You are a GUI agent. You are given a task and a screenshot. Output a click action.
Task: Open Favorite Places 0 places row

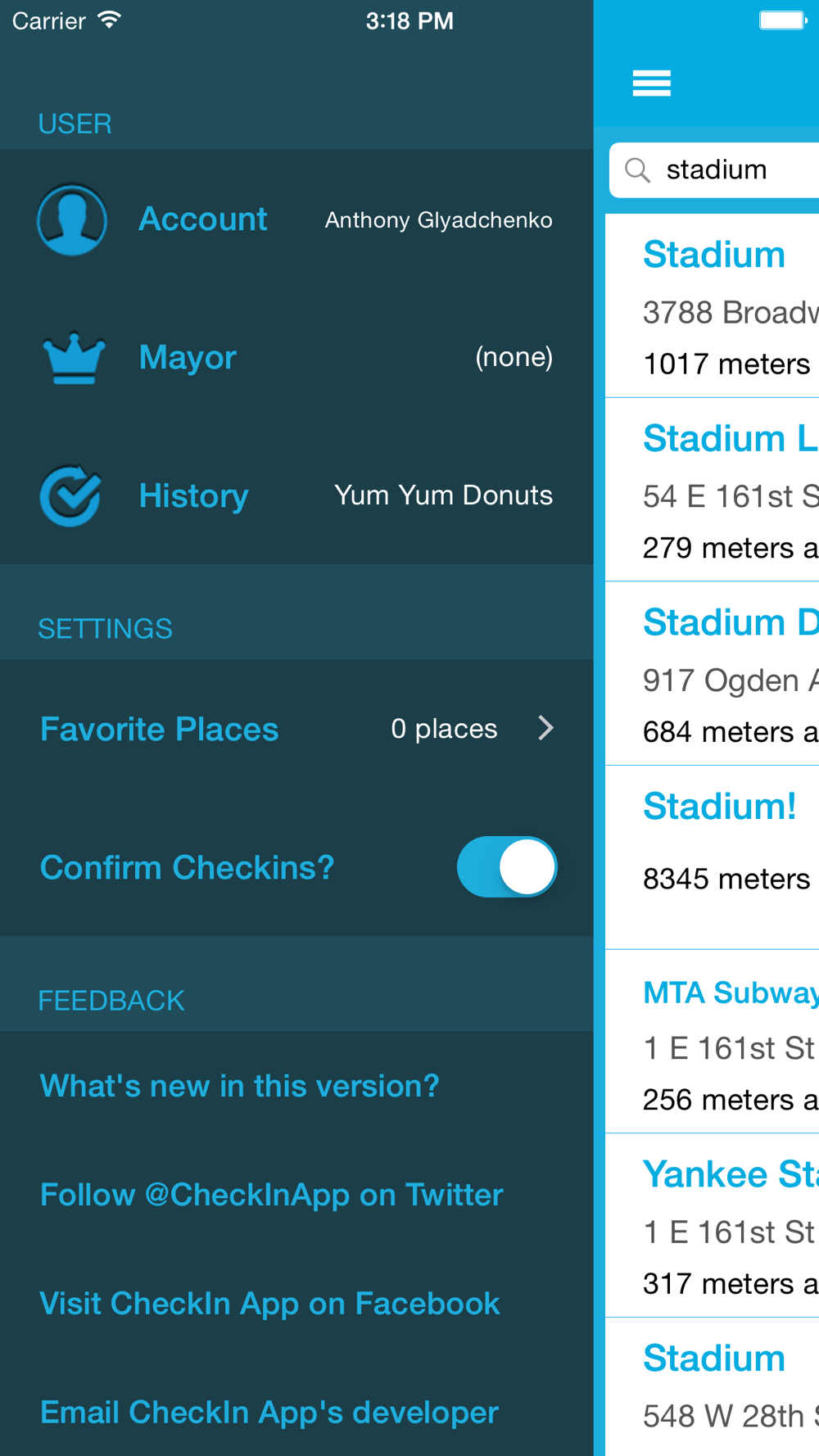click(296, 728)
